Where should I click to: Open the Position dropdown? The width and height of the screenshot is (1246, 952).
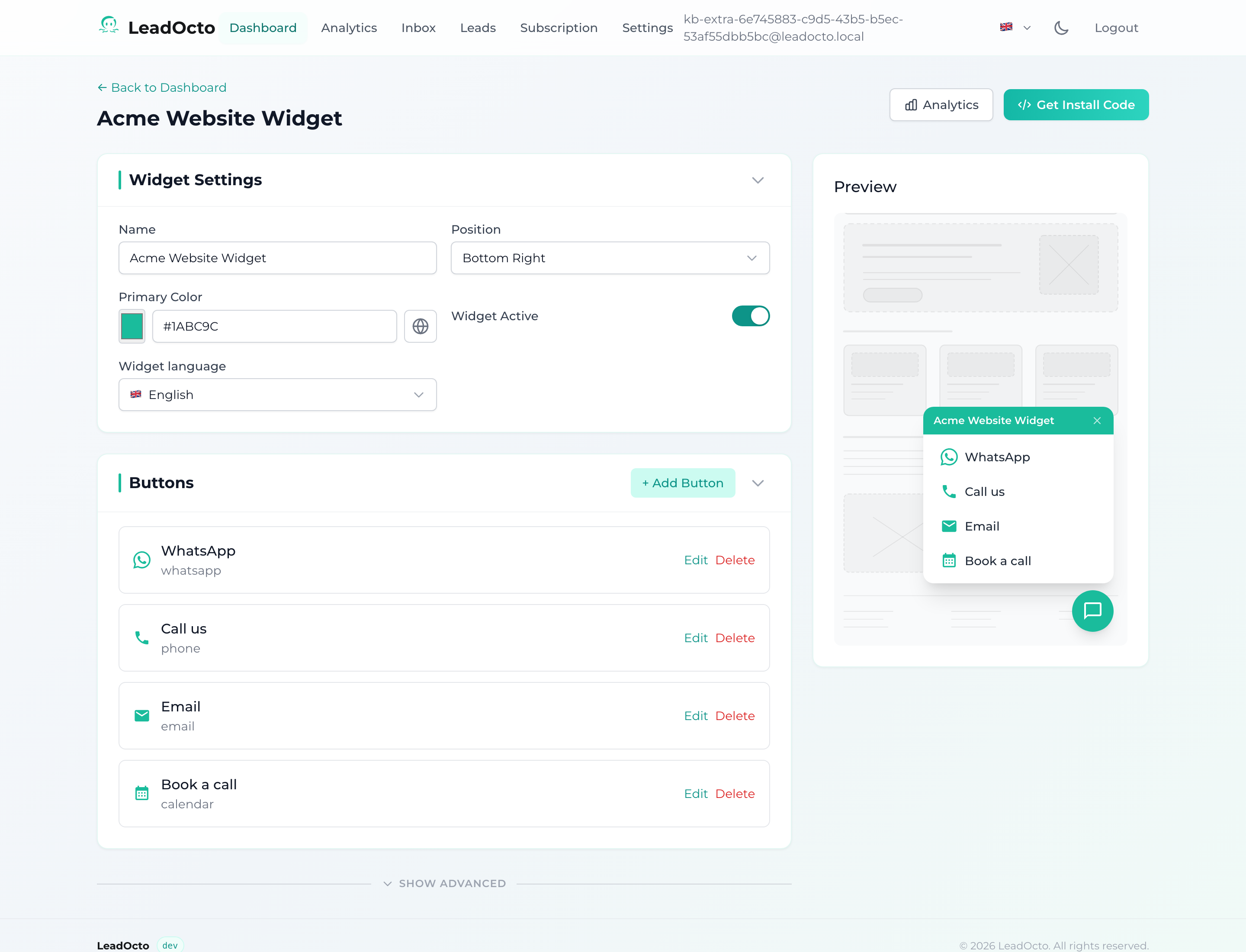pos(610,258)
